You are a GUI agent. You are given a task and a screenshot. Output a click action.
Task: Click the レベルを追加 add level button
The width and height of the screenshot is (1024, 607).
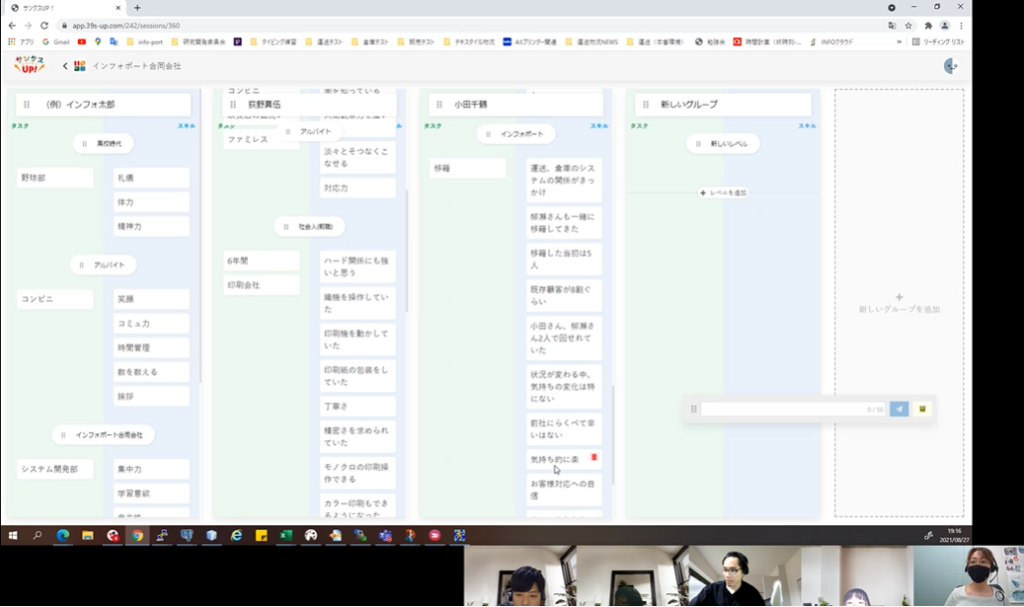723,193
